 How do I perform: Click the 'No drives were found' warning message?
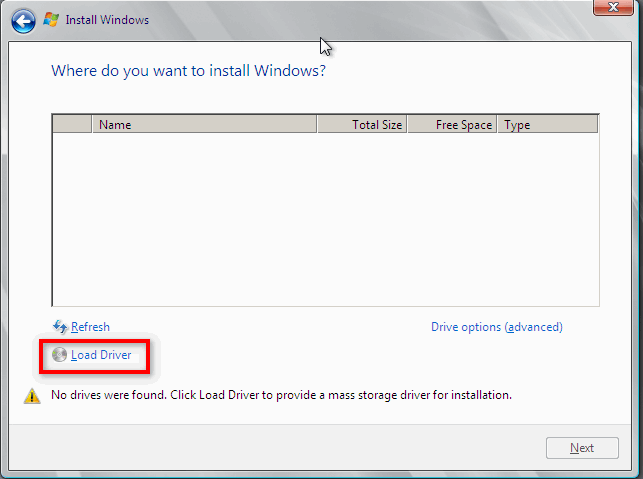tap(281, 395)
